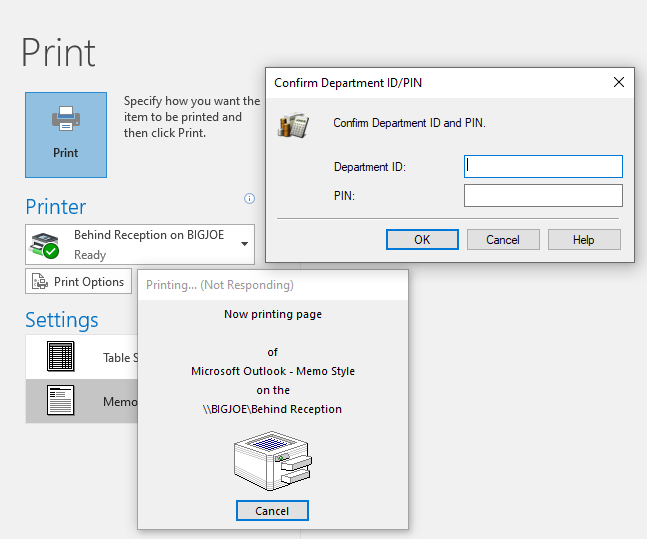Click the calculator icon in the confirm dialog
Screen dimensions: 647x539
[293, 125]
